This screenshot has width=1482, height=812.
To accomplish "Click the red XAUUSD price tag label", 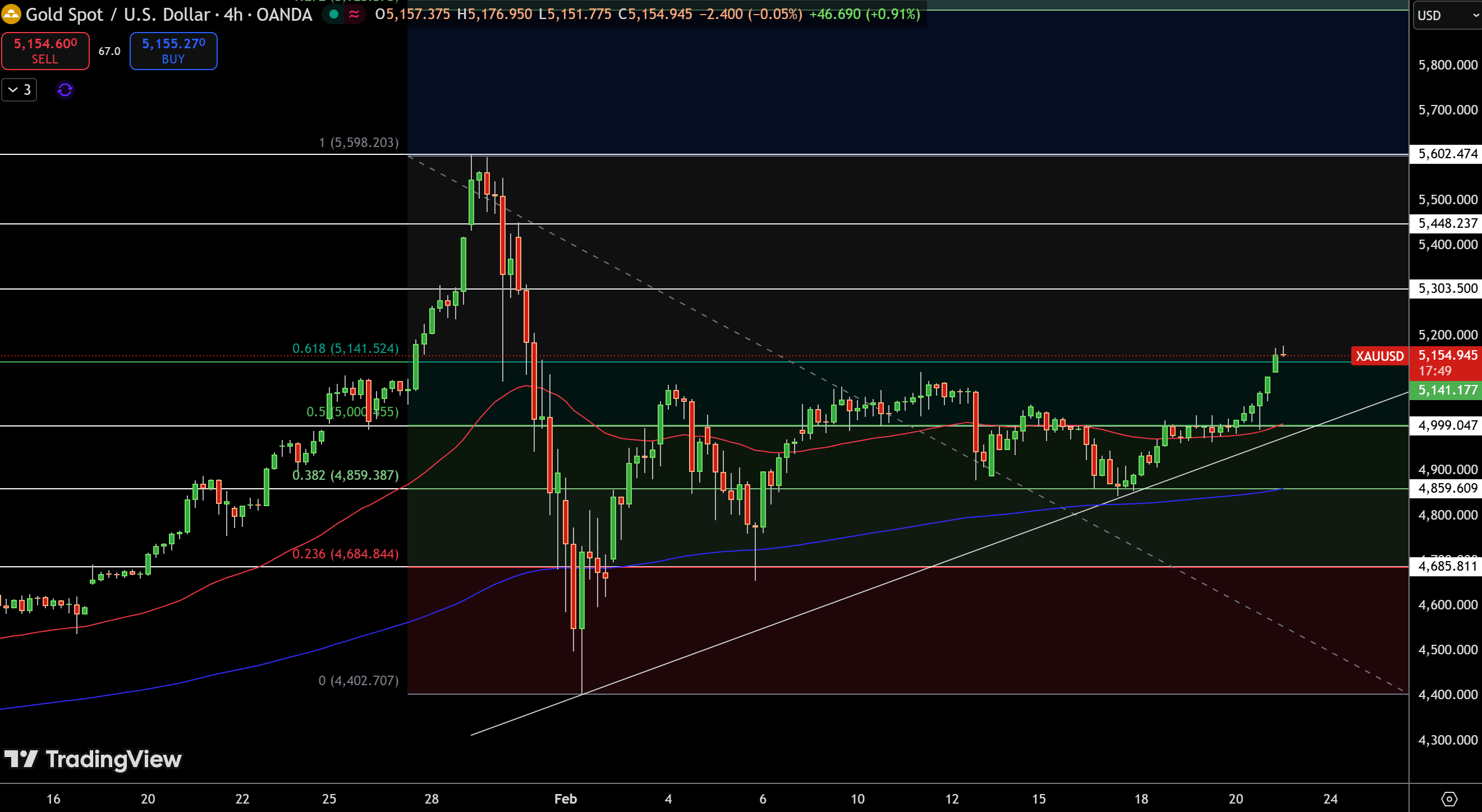I will 1379,356.
